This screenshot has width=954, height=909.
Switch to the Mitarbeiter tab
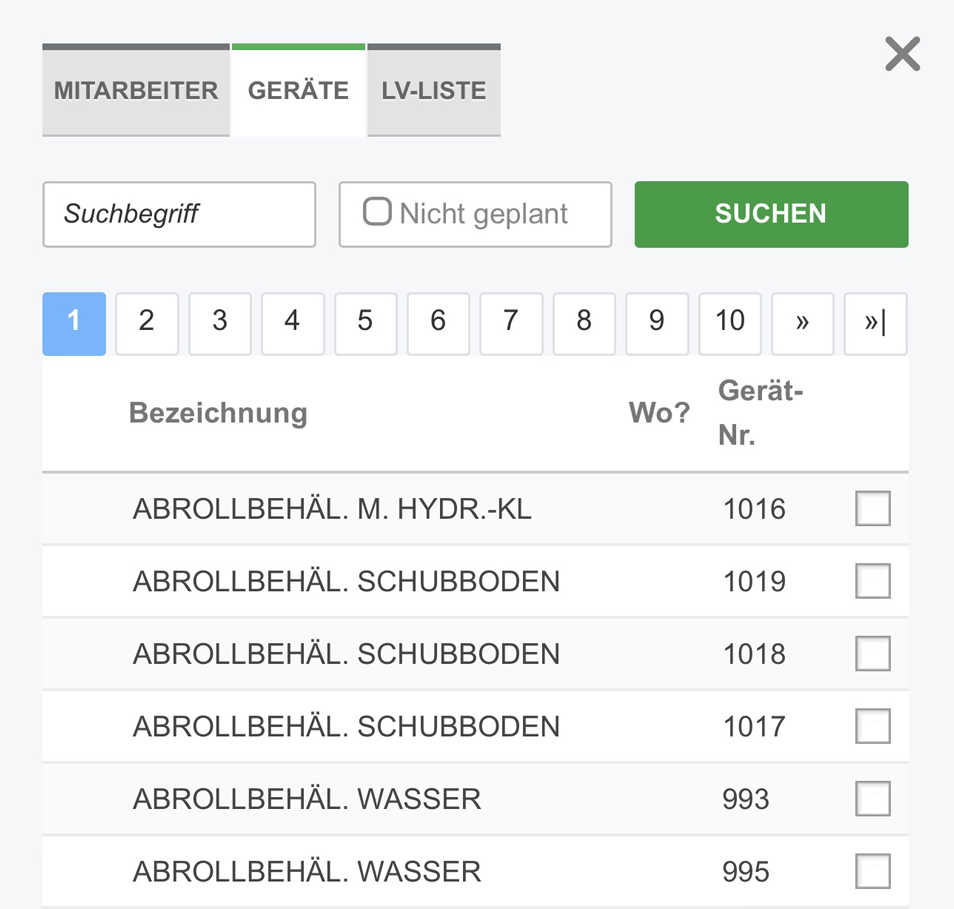coord(136,91)
